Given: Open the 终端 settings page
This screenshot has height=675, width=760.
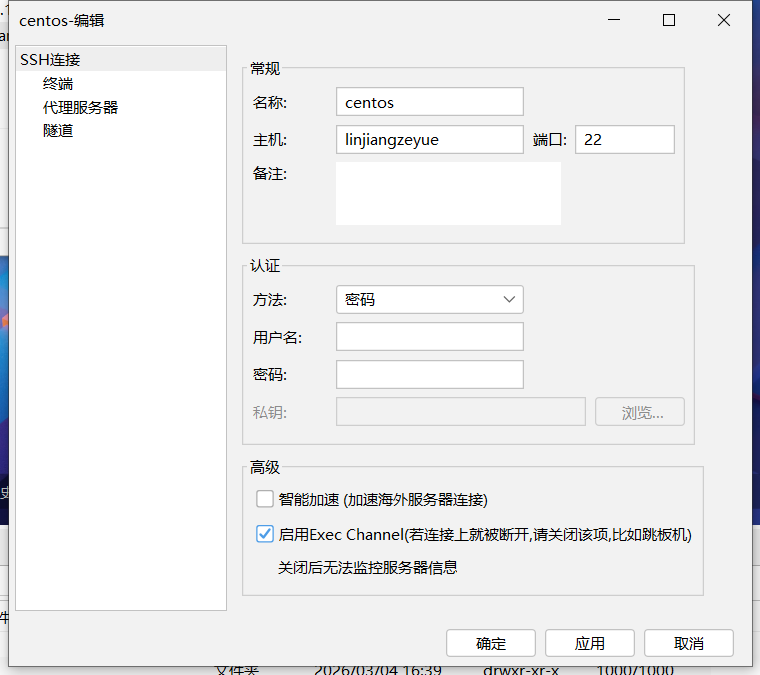Looking at the screenshot, I should (x=58, y=83).
